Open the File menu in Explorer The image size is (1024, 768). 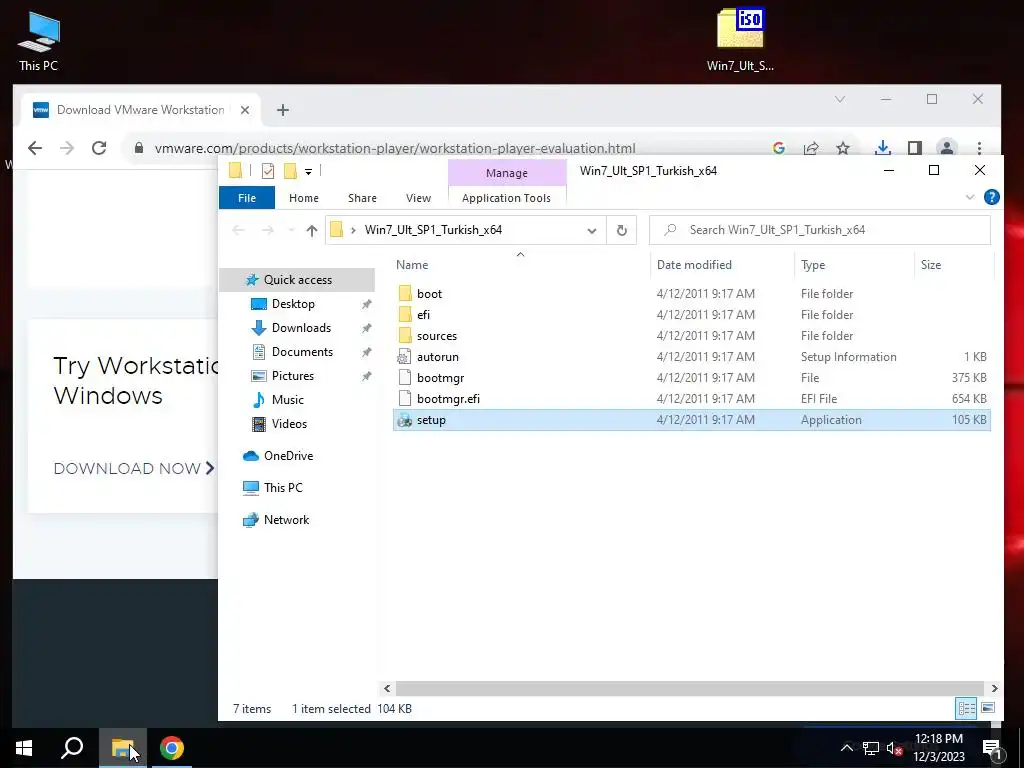tap(247, 198)
